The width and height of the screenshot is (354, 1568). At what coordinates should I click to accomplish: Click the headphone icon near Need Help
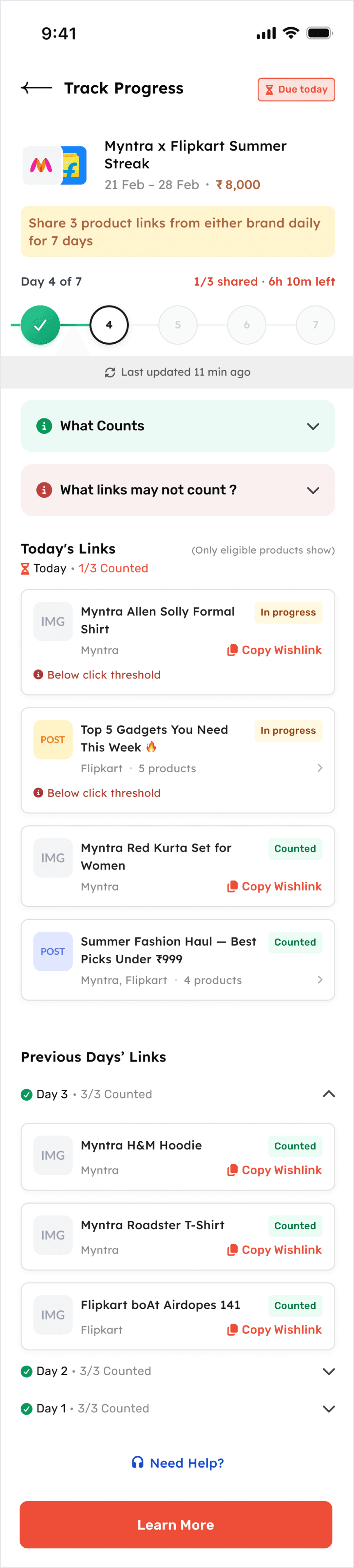[137, 1462]
